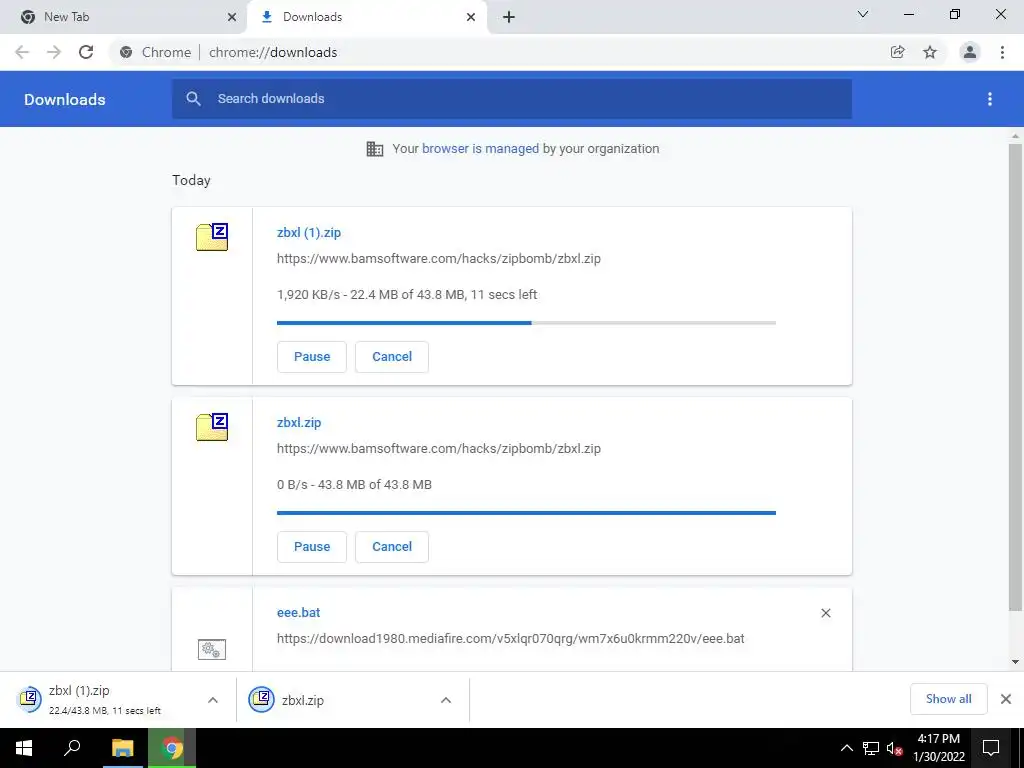The height and width of the screenshot is (768, 1024).
Task: Click scrollbar down arrow
Action: 1015,662
